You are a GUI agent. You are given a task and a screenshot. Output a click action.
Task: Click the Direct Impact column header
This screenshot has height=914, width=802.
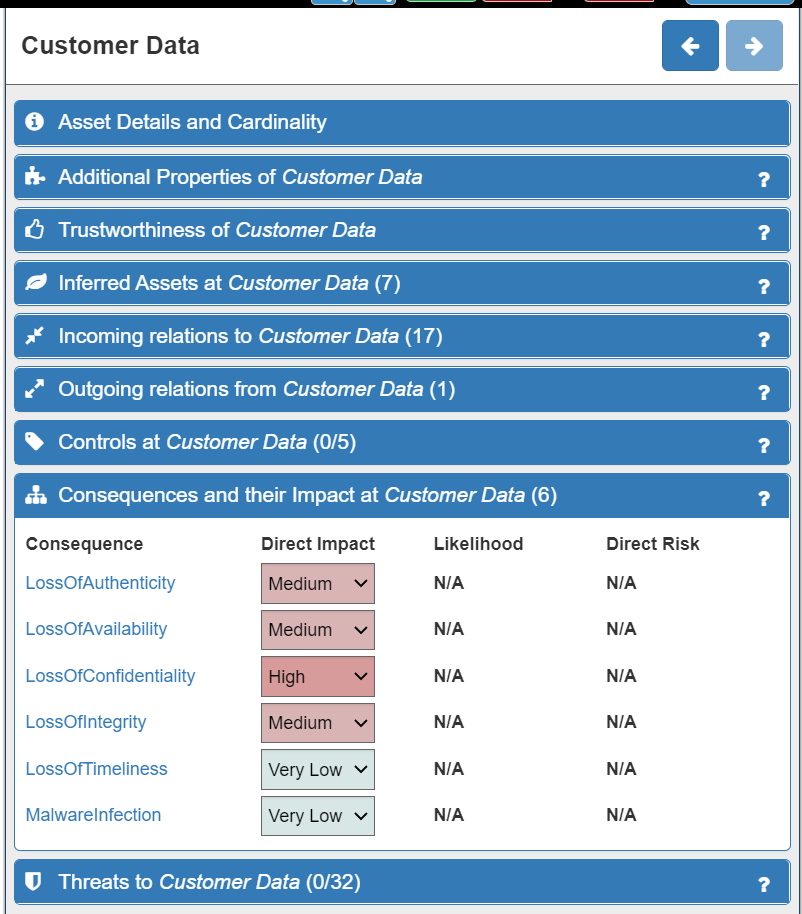pyautogui.click(x=318, y=544)
